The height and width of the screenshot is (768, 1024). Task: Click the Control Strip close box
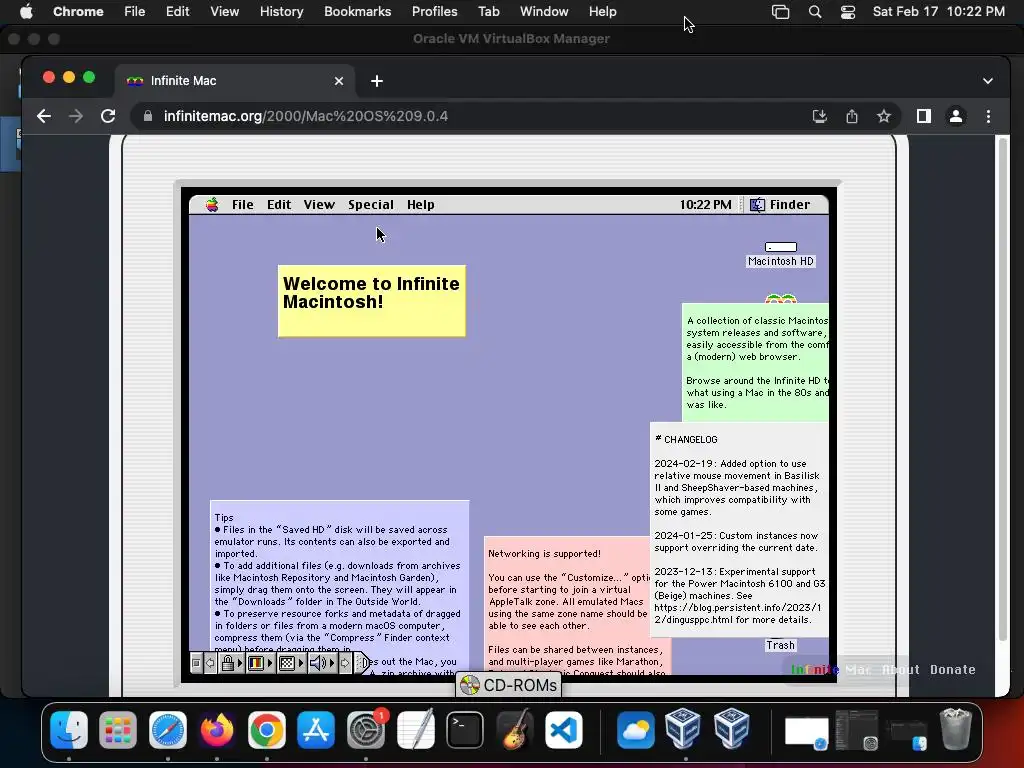(x=196, y=664)
